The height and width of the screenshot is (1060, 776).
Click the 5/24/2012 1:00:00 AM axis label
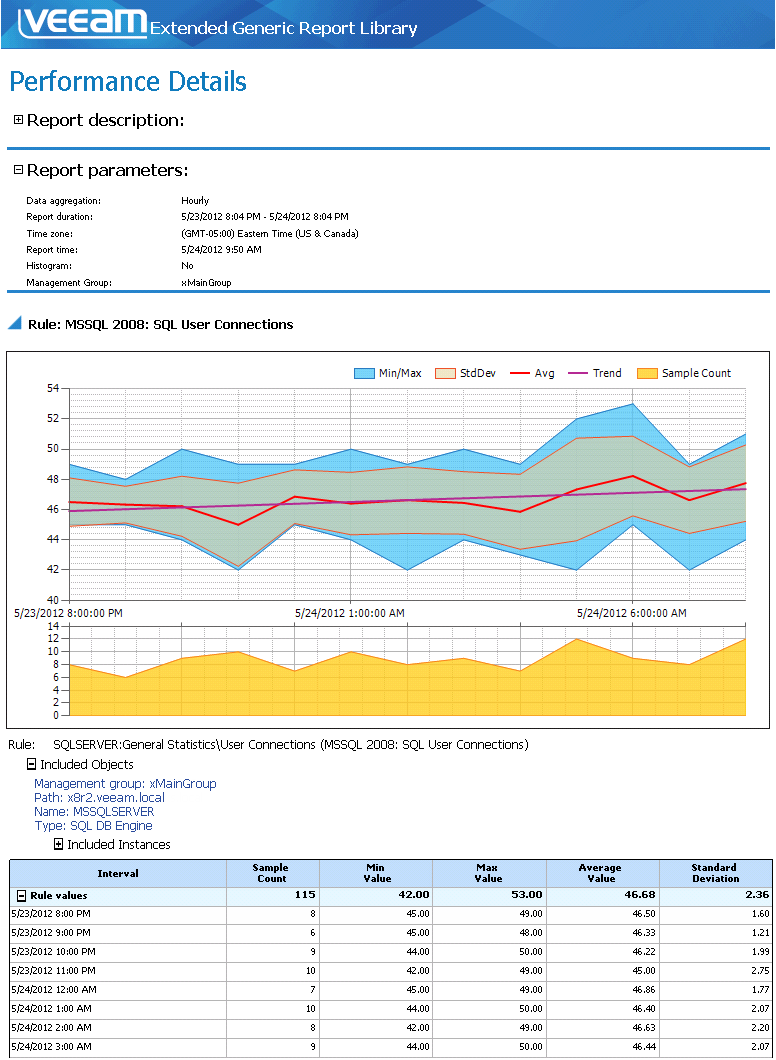coord(350,613)
